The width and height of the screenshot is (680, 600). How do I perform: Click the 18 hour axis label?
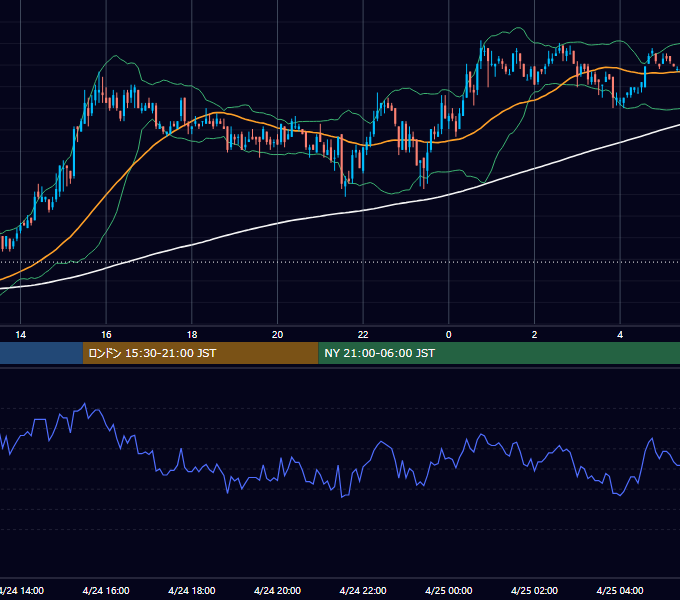pyautogui.click(x=192, y=335)
